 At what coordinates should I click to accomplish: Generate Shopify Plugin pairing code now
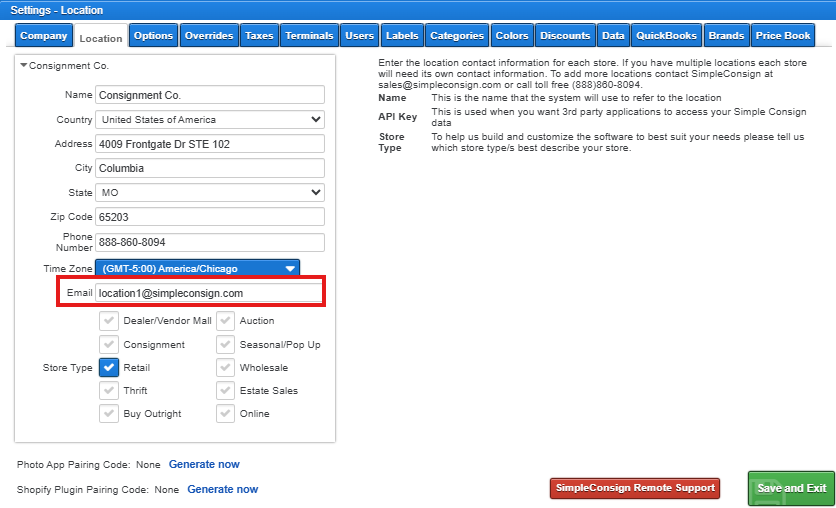(x=222, y=489)
